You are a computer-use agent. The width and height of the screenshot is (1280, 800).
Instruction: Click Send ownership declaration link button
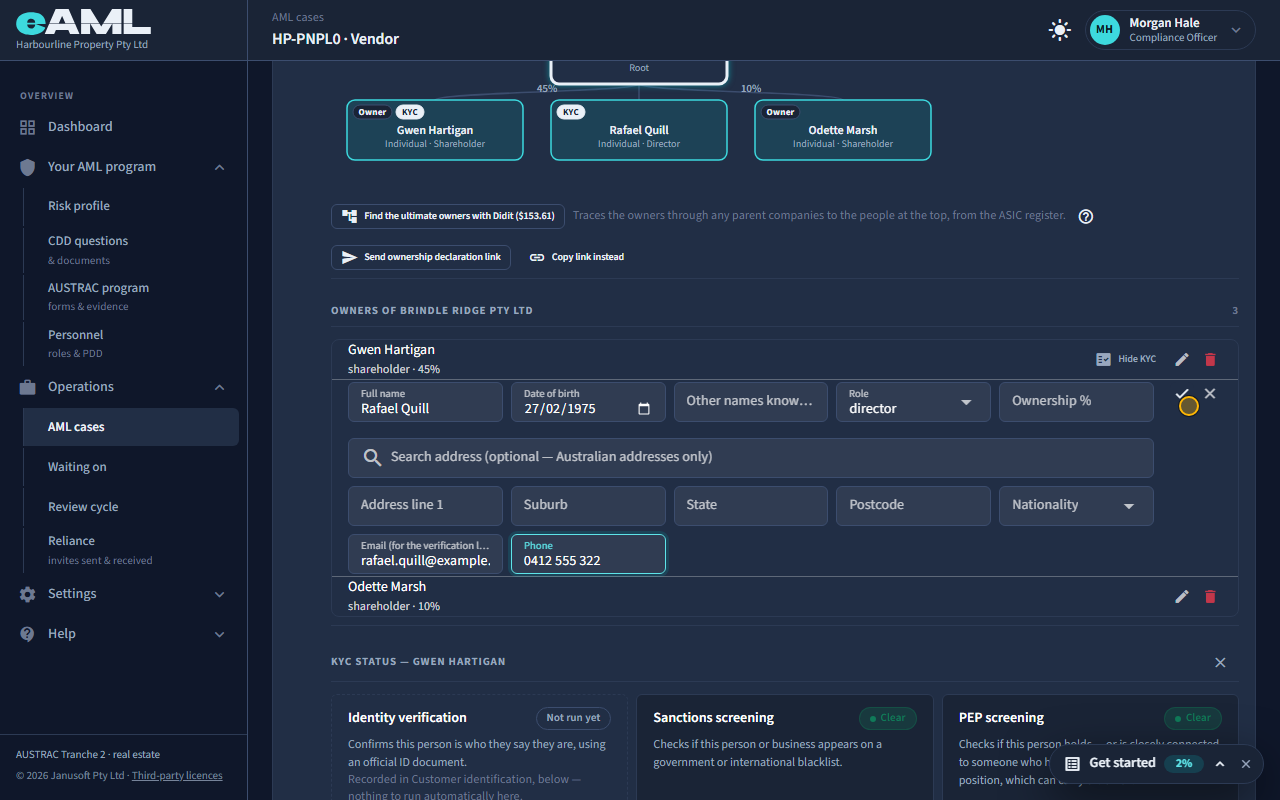pyautogui.click(x=421, y=257)
